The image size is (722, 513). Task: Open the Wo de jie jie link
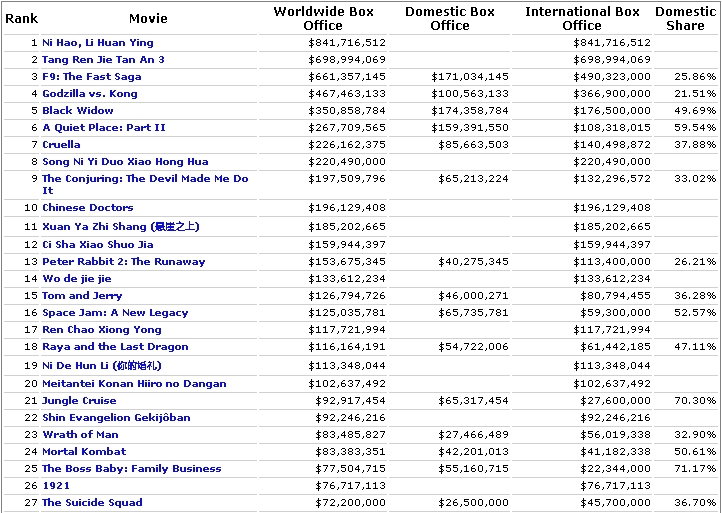(x=76, y=279)
